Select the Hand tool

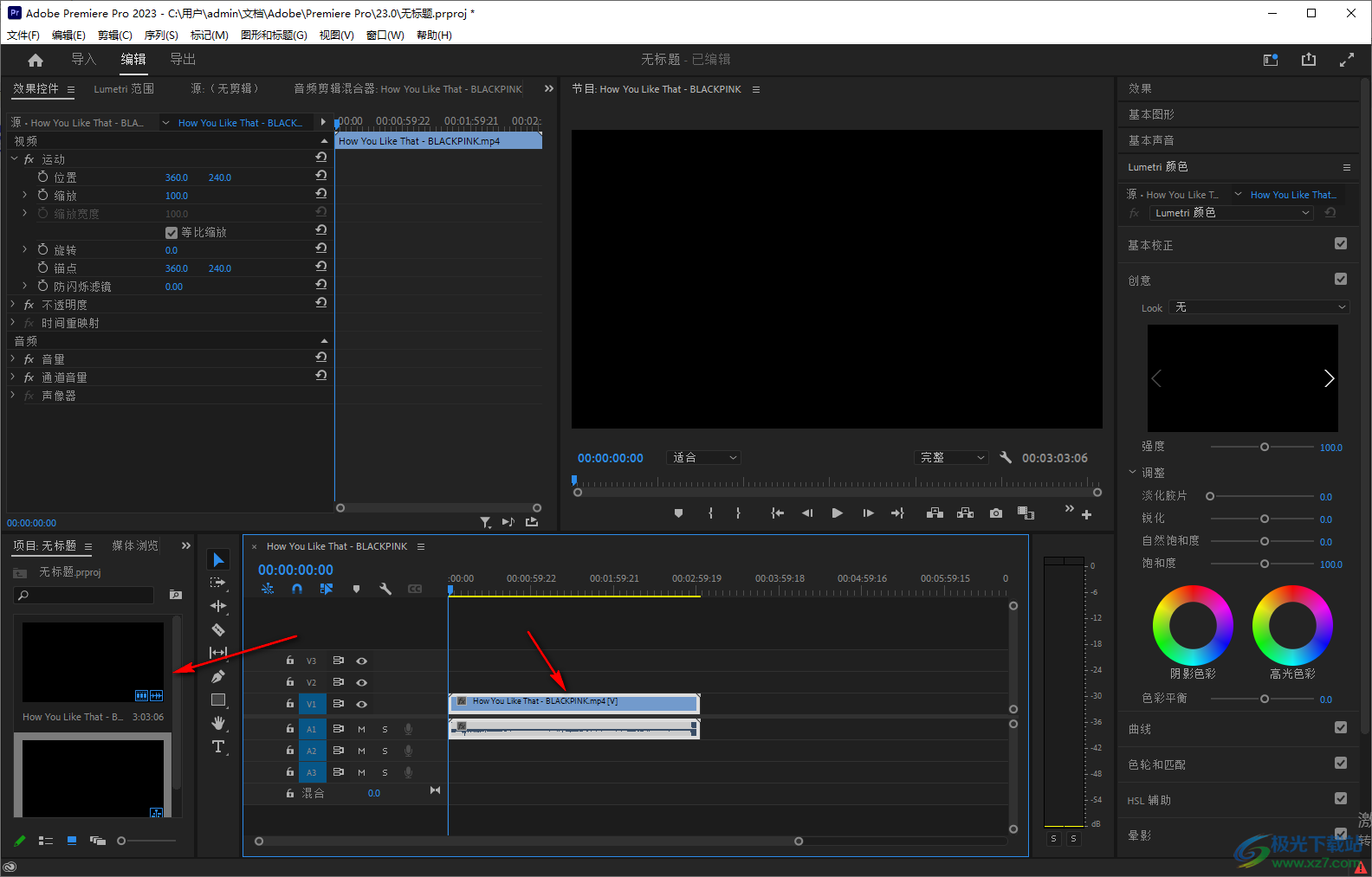click(x=218, y=723)
